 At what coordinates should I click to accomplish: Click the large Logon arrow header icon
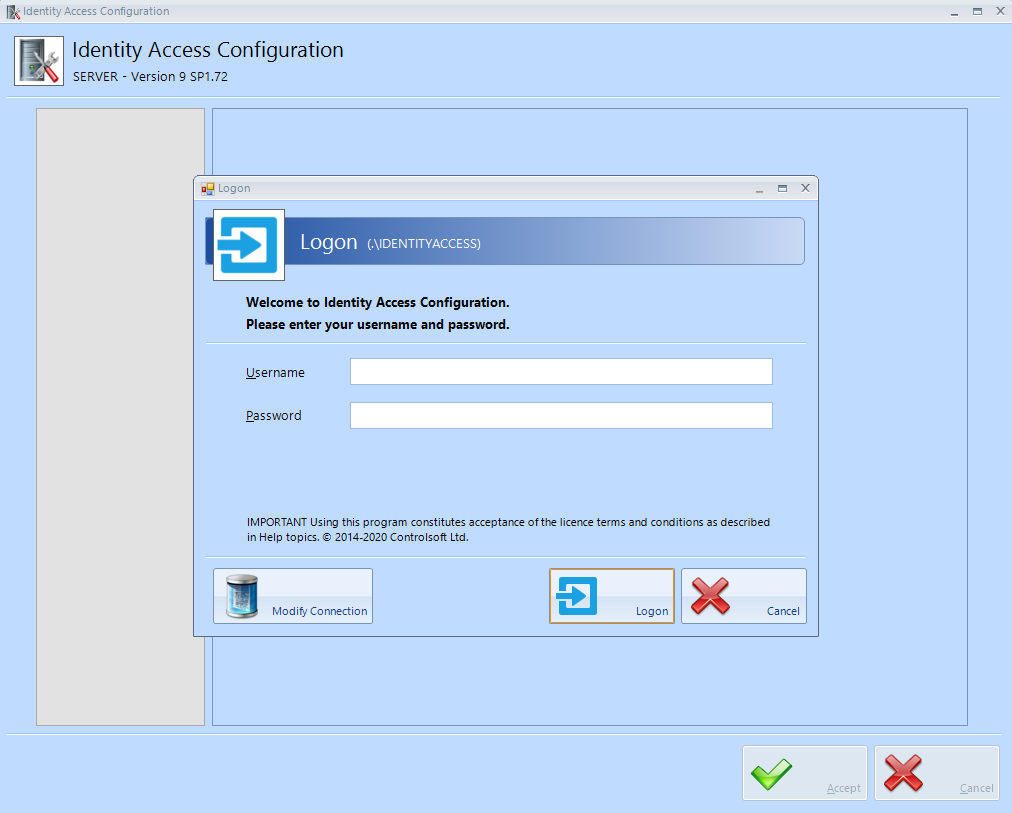tap(249, 245)
